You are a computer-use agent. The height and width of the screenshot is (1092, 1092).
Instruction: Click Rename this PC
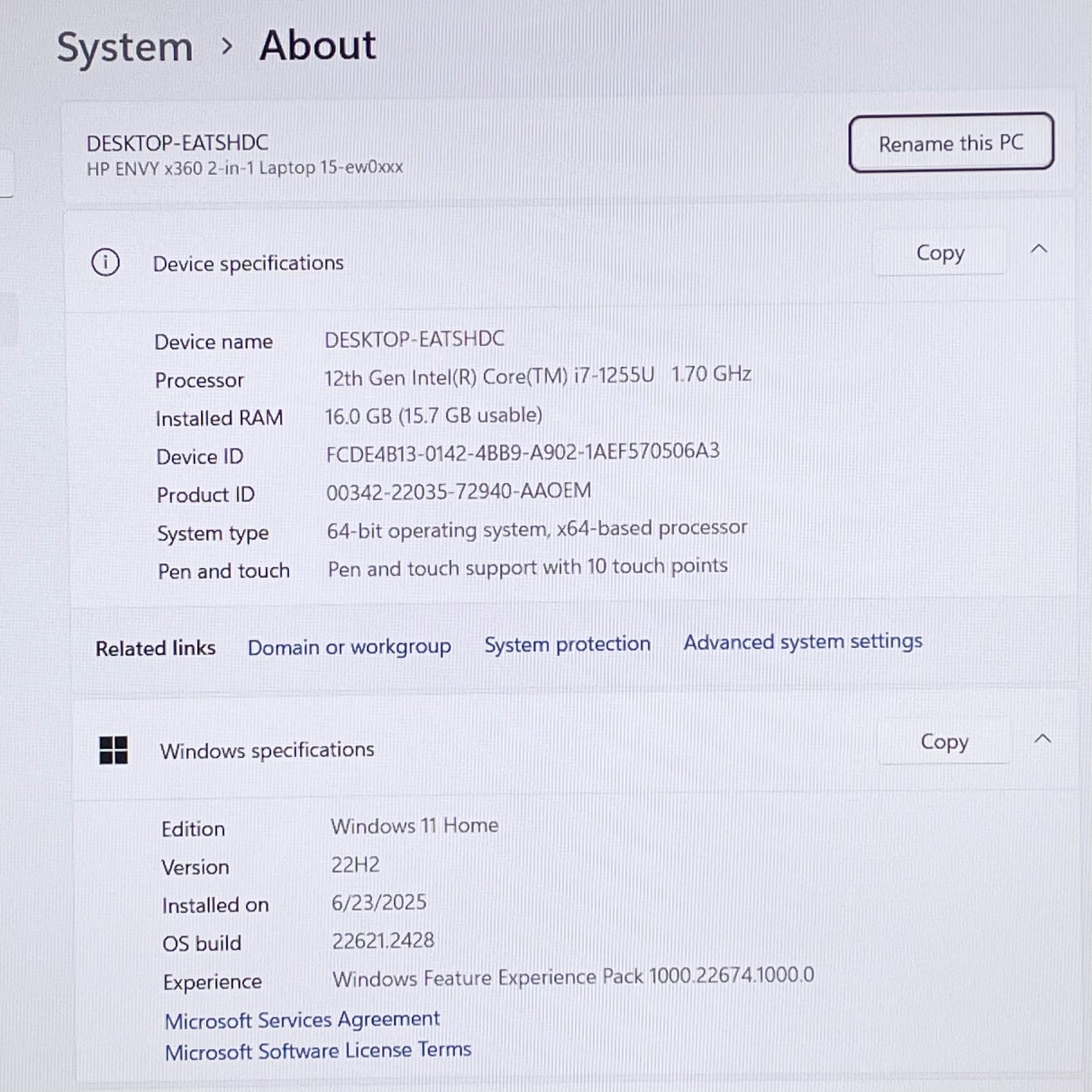[x=950, y=143]
